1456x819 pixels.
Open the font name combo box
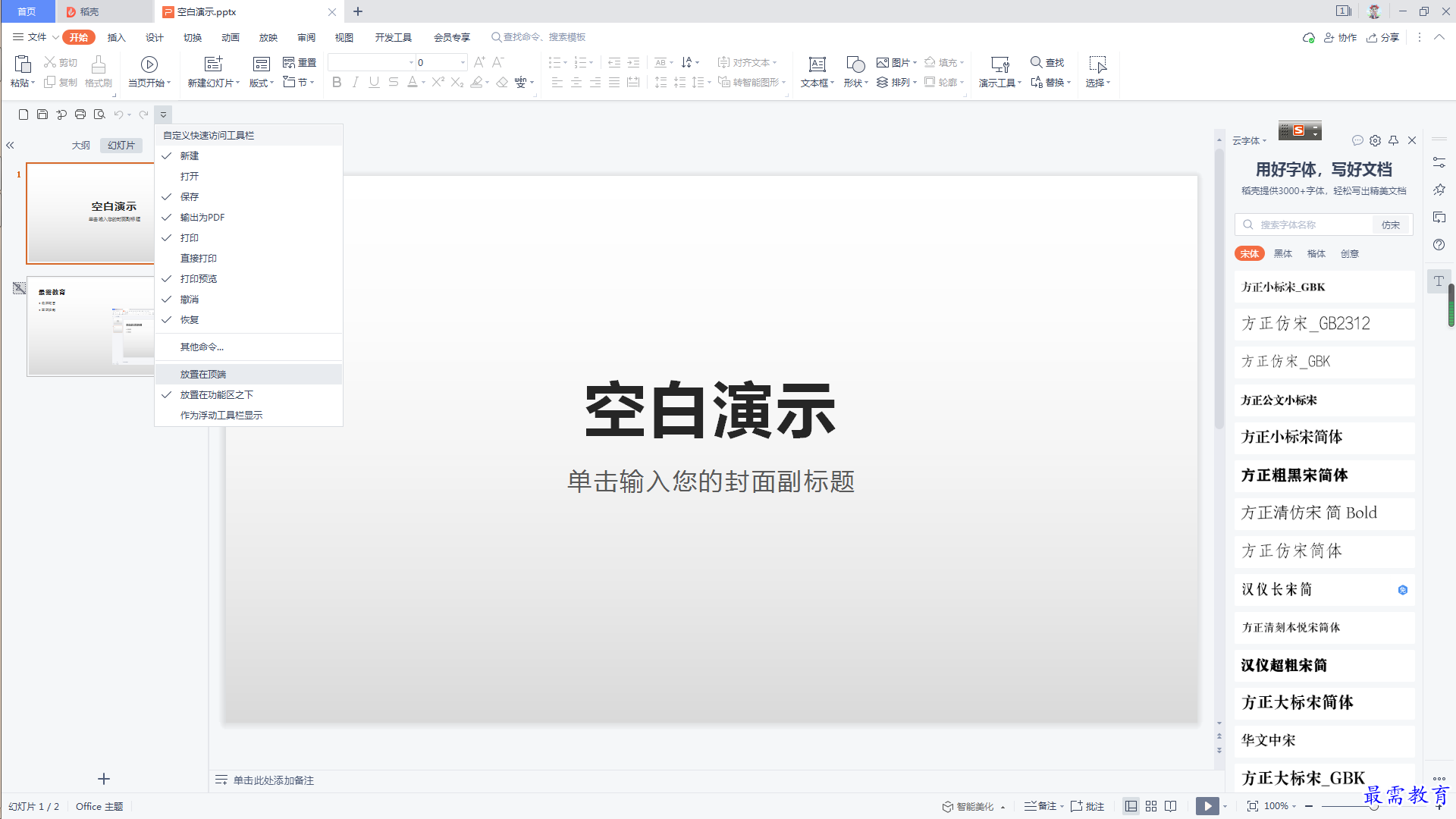coord(372,62)
